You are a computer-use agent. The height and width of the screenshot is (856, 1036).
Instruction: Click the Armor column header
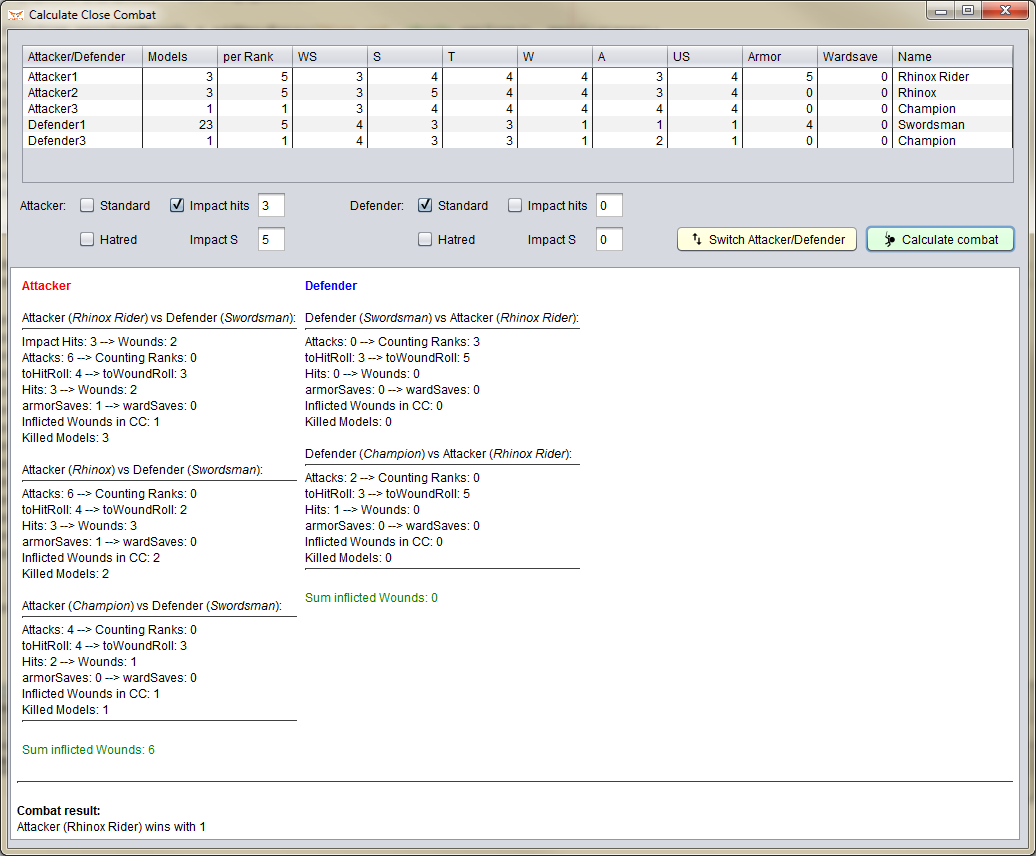pos(780,57)
